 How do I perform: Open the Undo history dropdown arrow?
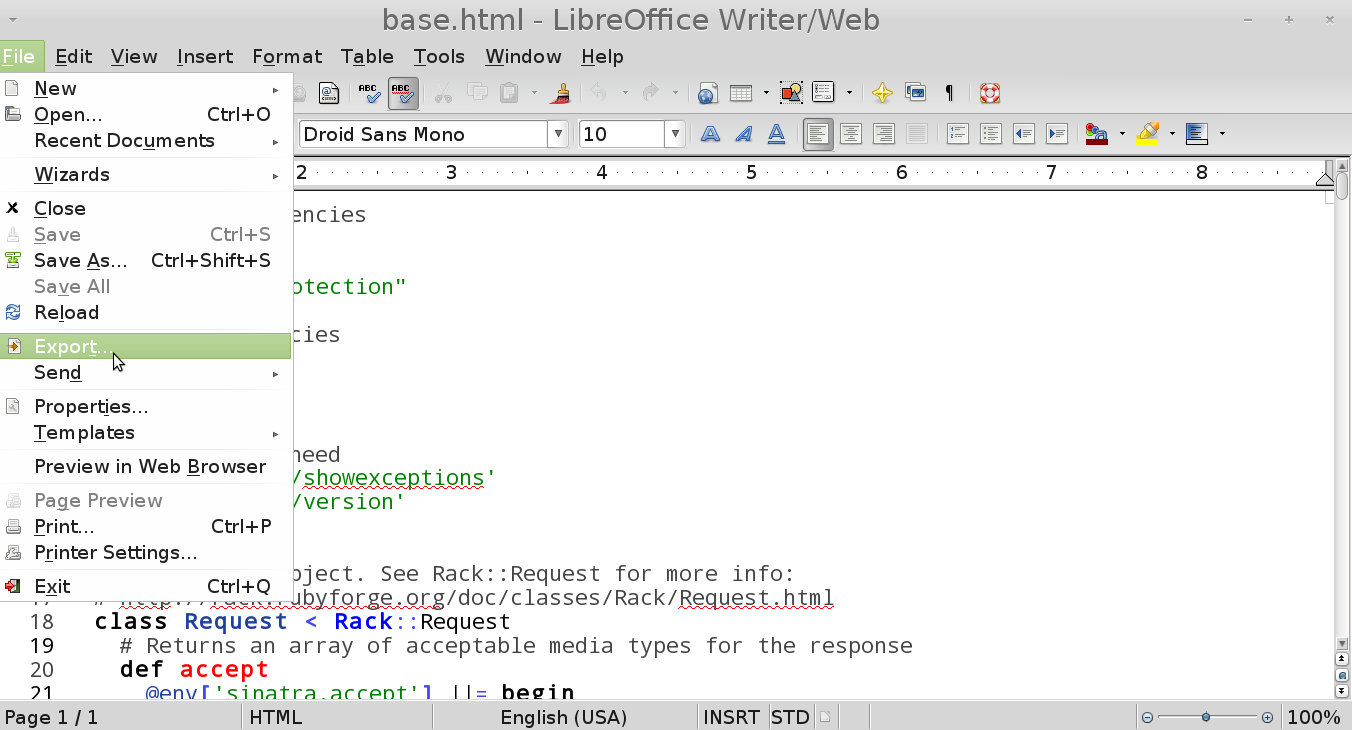(x=625, y=94)
